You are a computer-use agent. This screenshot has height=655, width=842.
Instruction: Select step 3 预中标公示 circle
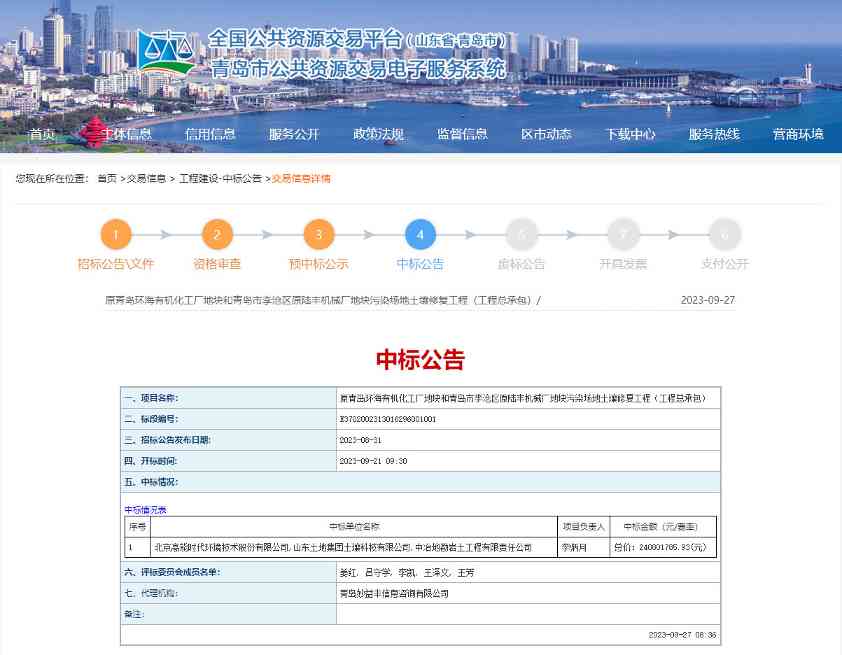[x=319, y=235]
